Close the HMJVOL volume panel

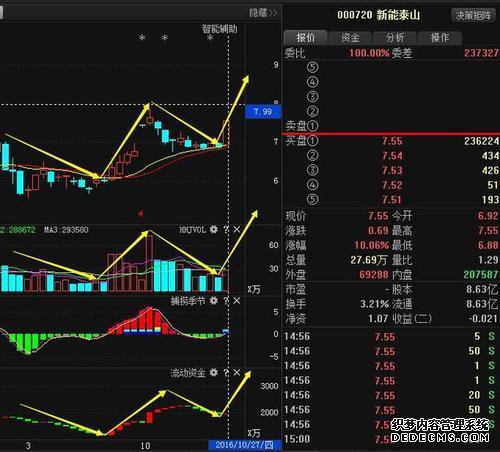click(x=237, y=229)
